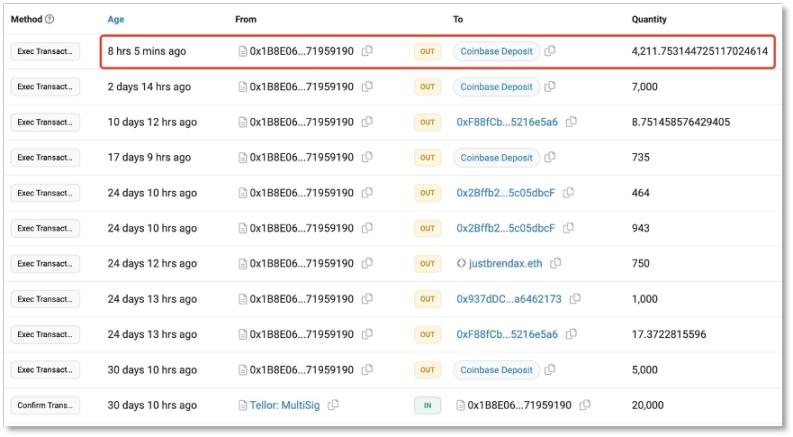Viewport: 793px width, 437px height.
Task: Open 0x2Bffb2...5c05dbcF link in the 943 row
Action: tap(506, 228)
